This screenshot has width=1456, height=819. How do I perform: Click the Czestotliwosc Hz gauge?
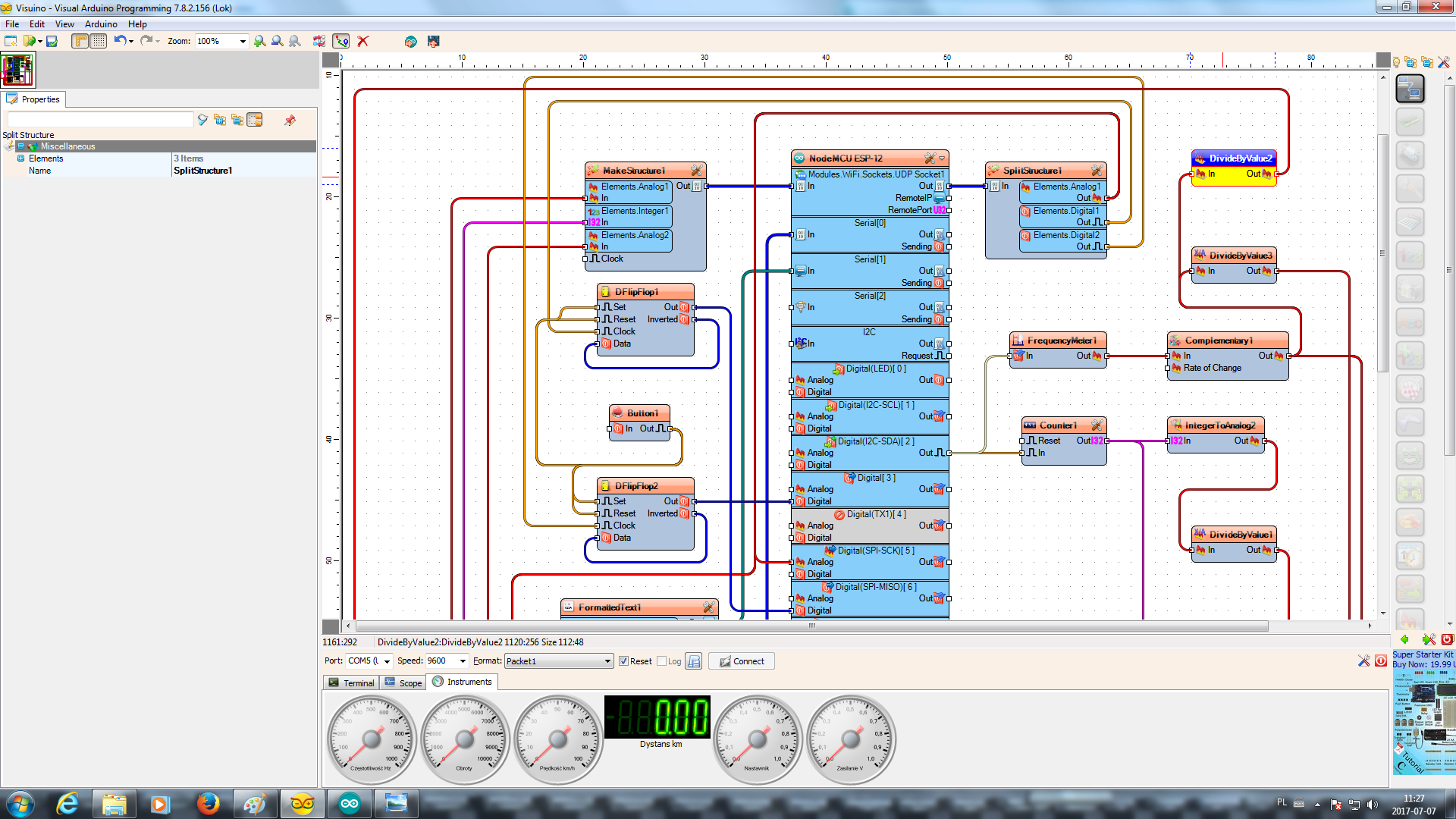tap(371, 739)
